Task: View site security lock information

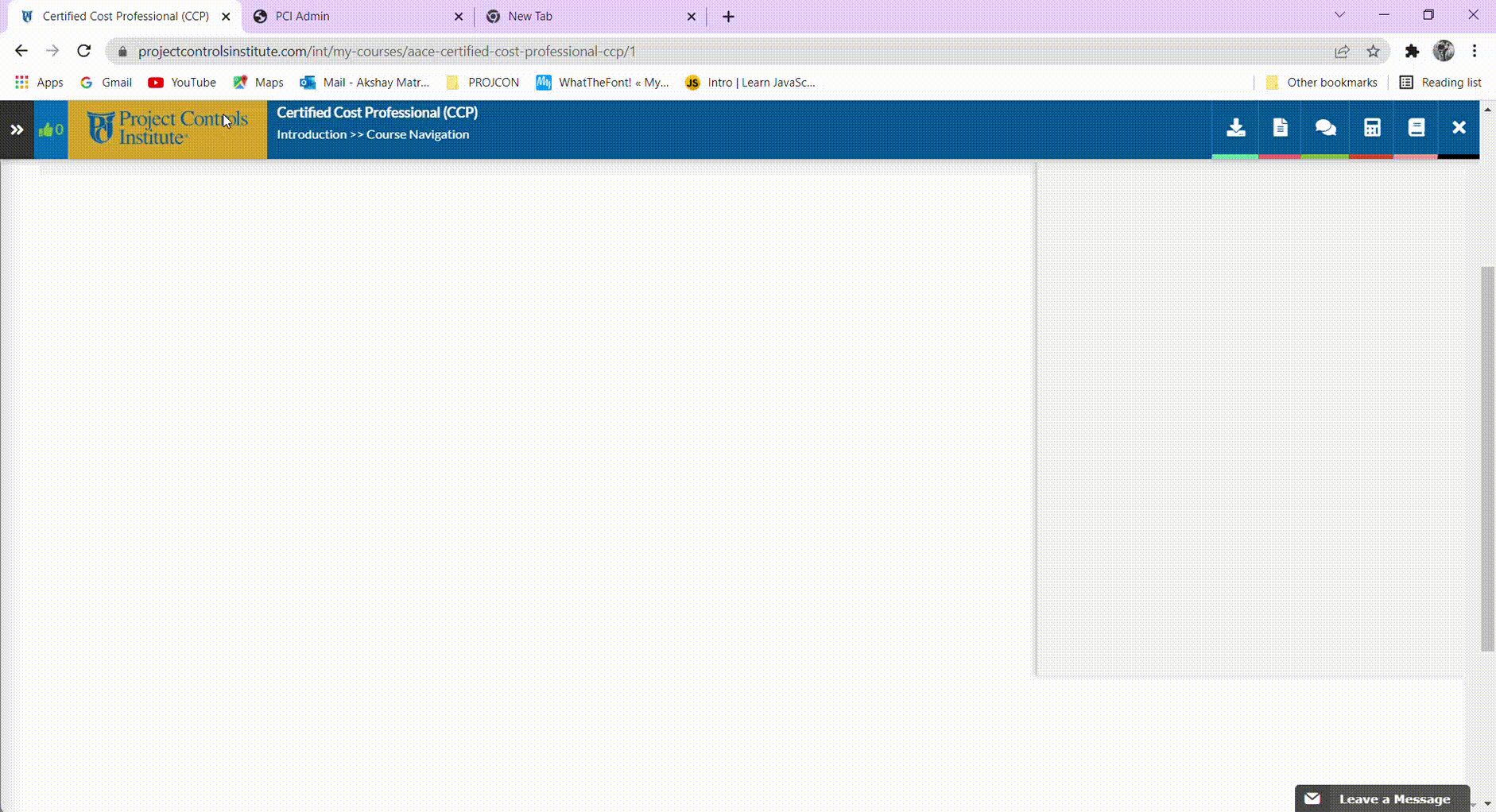Action: pyautogui.click(x=122, y=52)
